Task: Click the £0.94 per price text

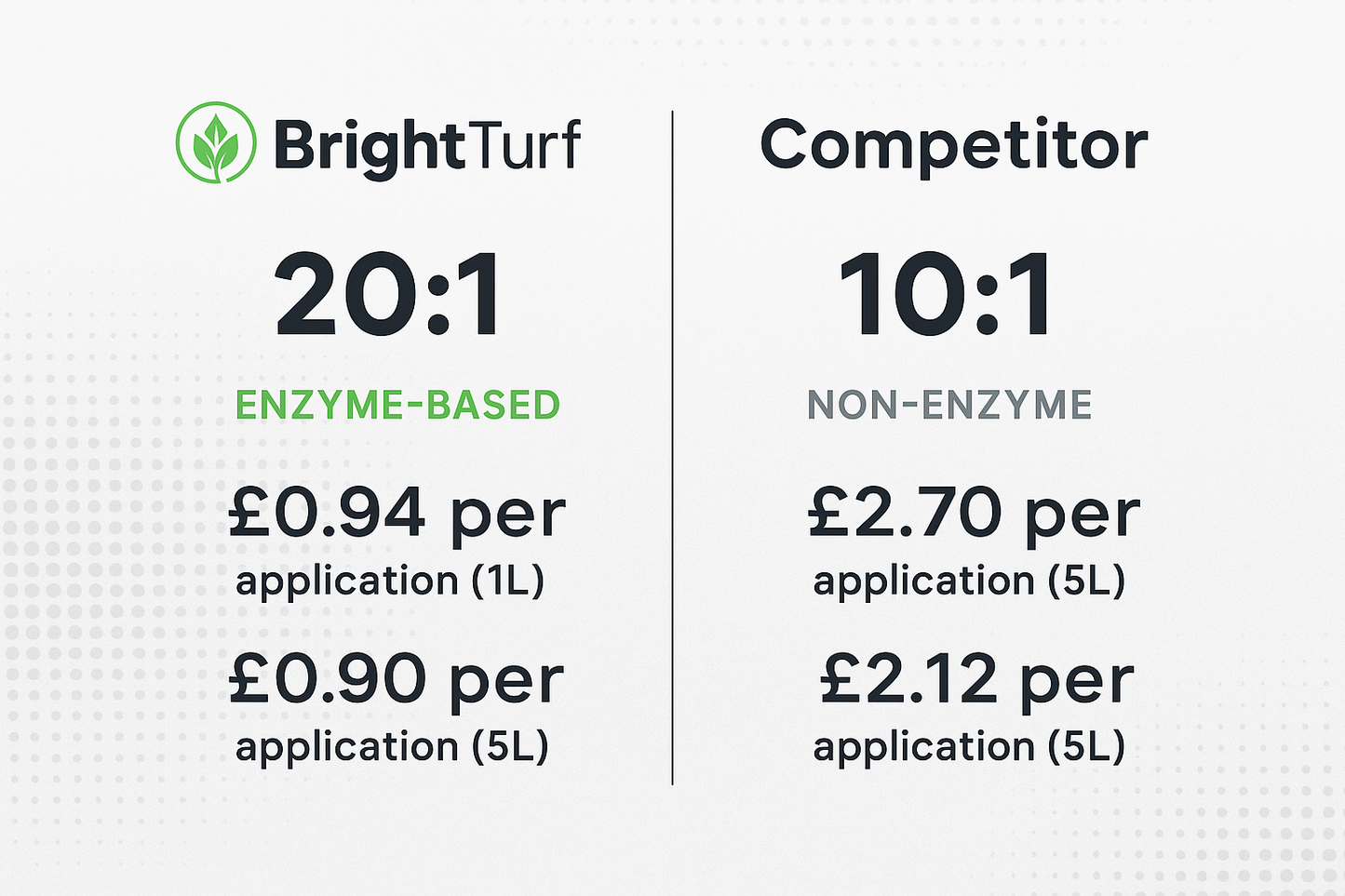Action: click(397, 515)
